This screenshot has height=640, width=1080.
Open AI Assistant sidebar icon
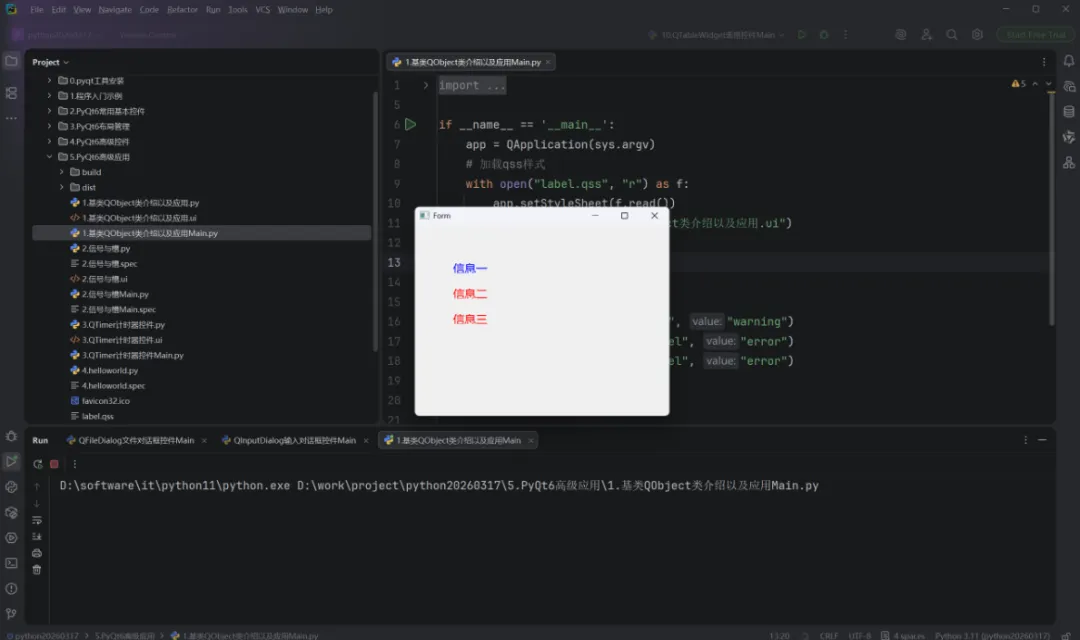1068,87
